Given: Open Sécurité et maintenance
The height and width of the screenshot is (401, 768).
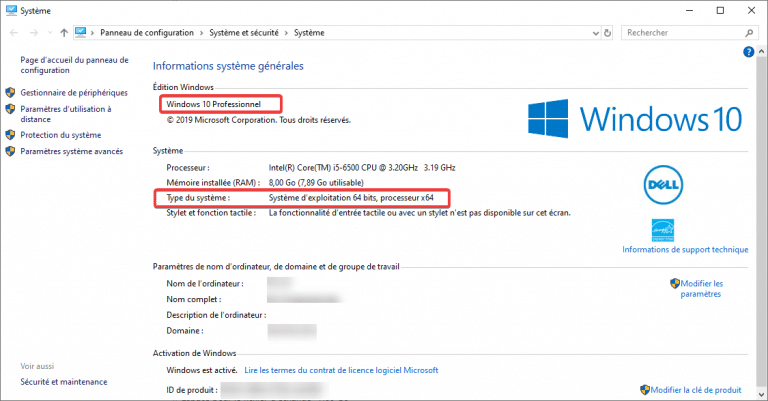Looking at the screenshot, I should (63, 381).
